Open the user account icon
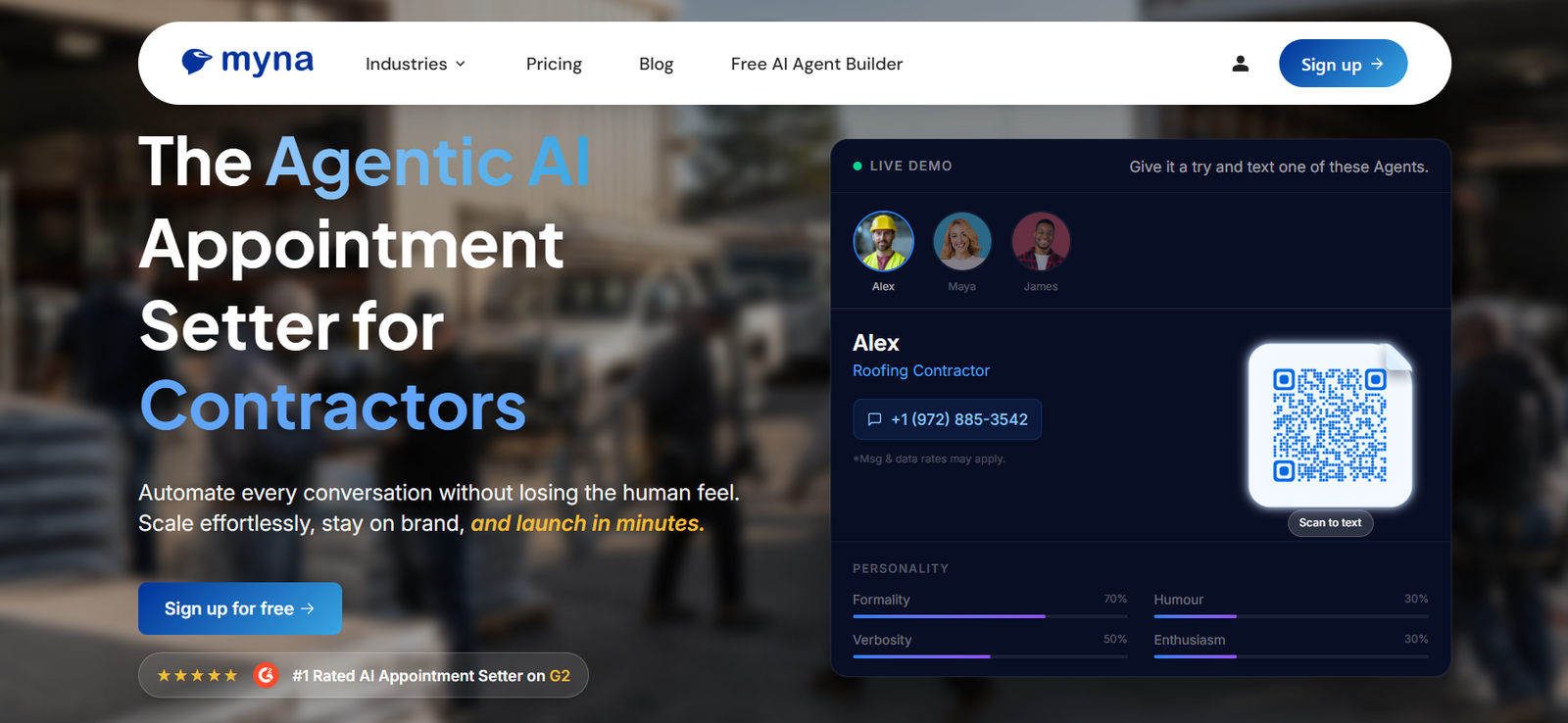This screenshot has height=723, width=1568. [x=1240, y=64]
